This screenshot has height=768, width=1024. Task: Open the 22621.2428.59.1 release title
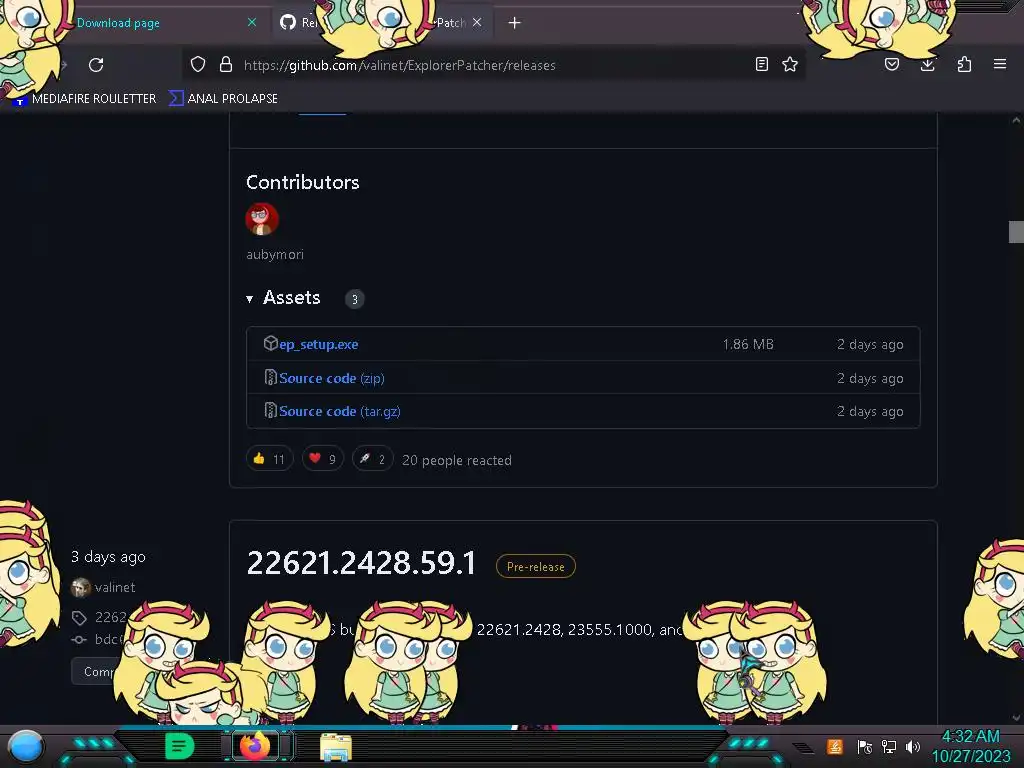361,563
